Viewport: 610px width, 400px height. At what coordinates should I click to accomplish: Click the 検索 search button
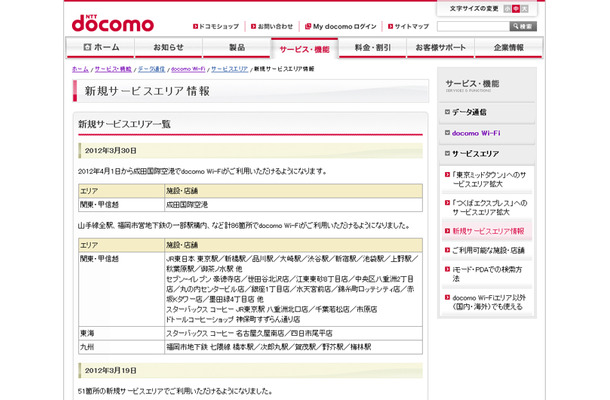coord(523,26)
